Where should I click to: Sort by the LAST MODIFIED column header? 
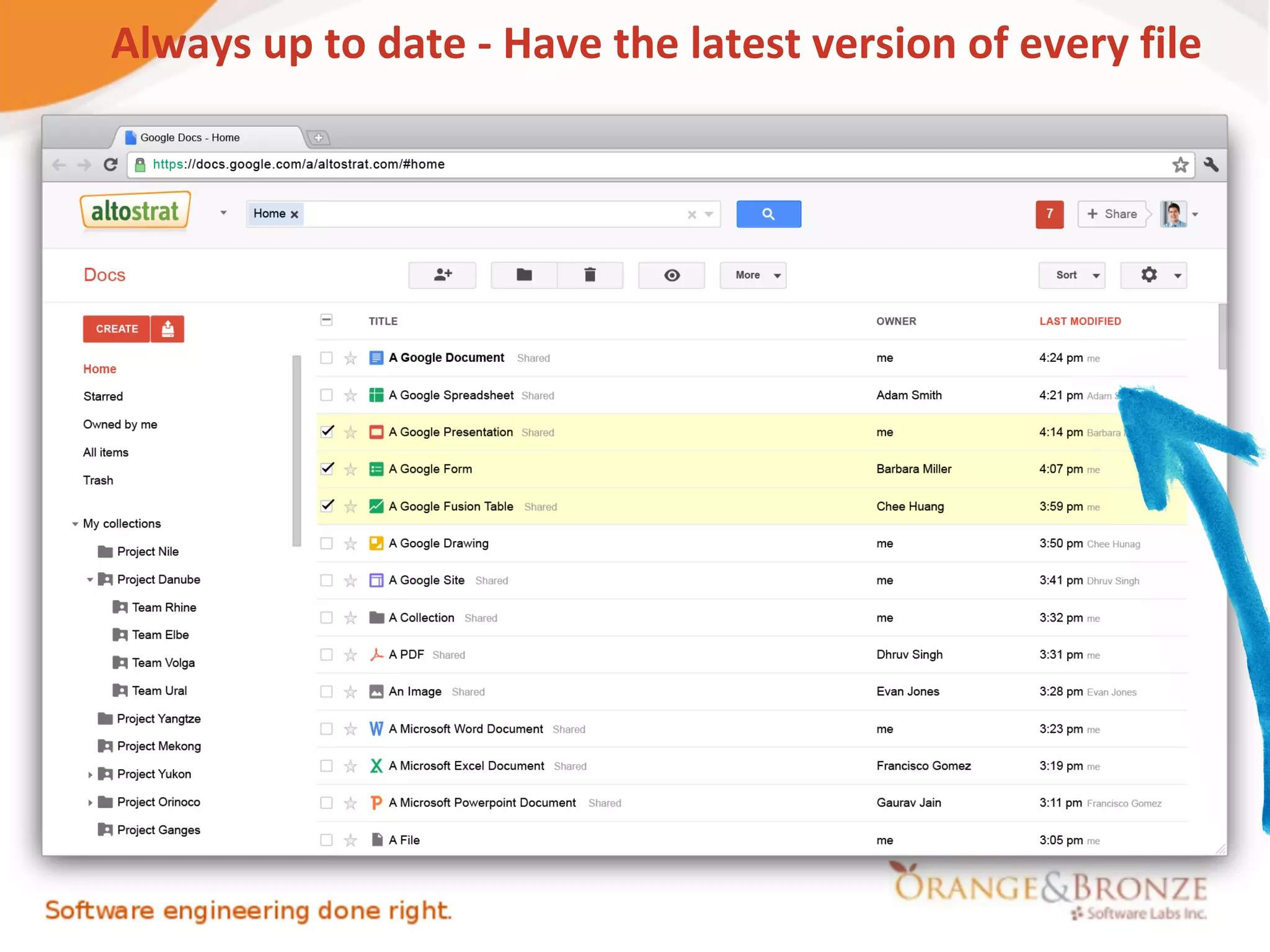click(x=1080, y=321)
